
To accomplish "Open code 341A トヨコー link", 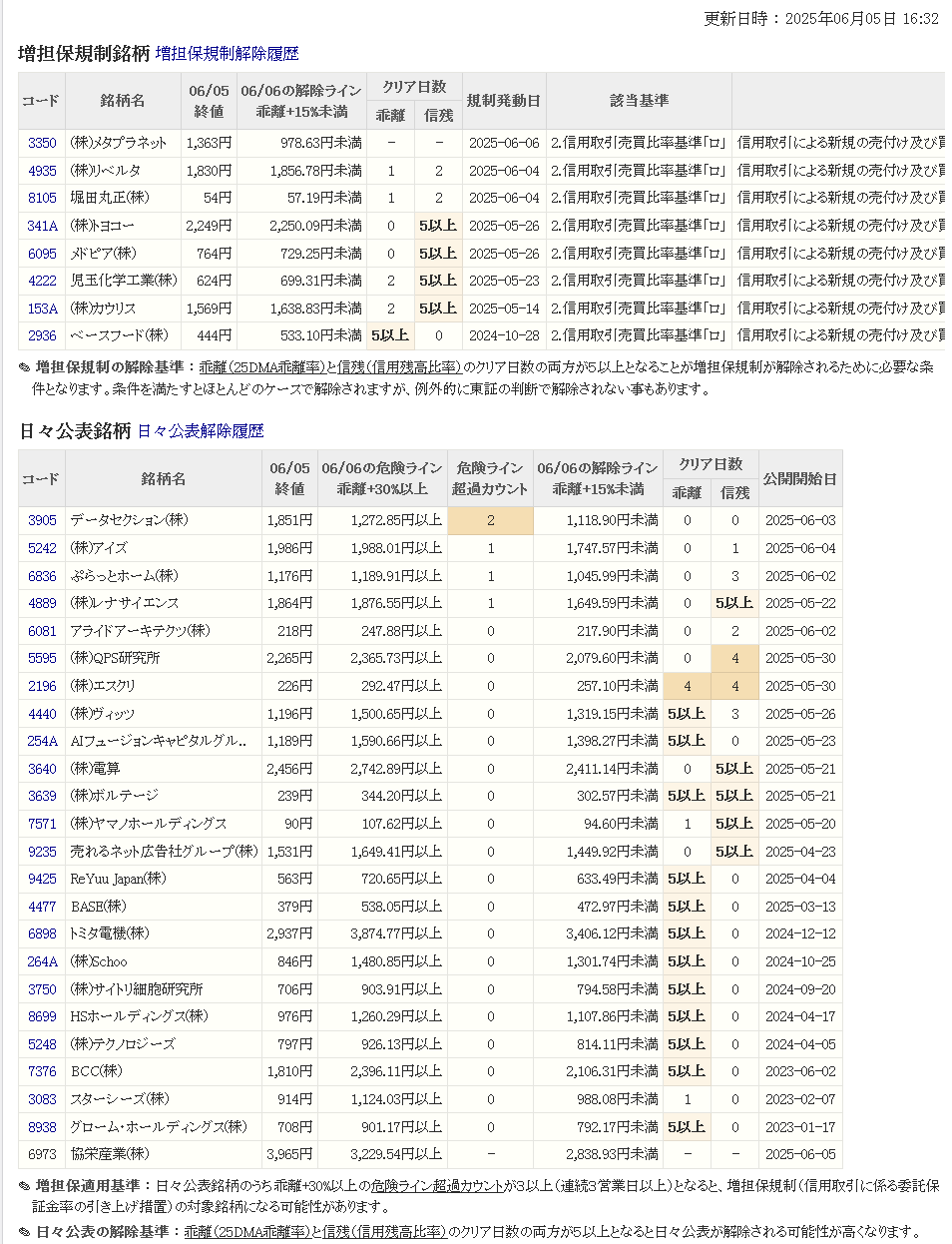I will (42, 227).
